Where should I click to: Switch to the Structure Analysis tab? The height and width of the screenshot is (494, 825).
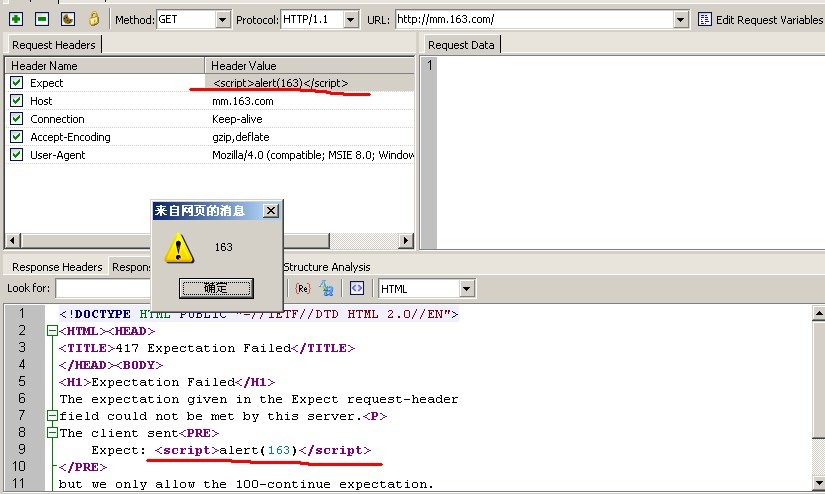(x=327, y=267)
